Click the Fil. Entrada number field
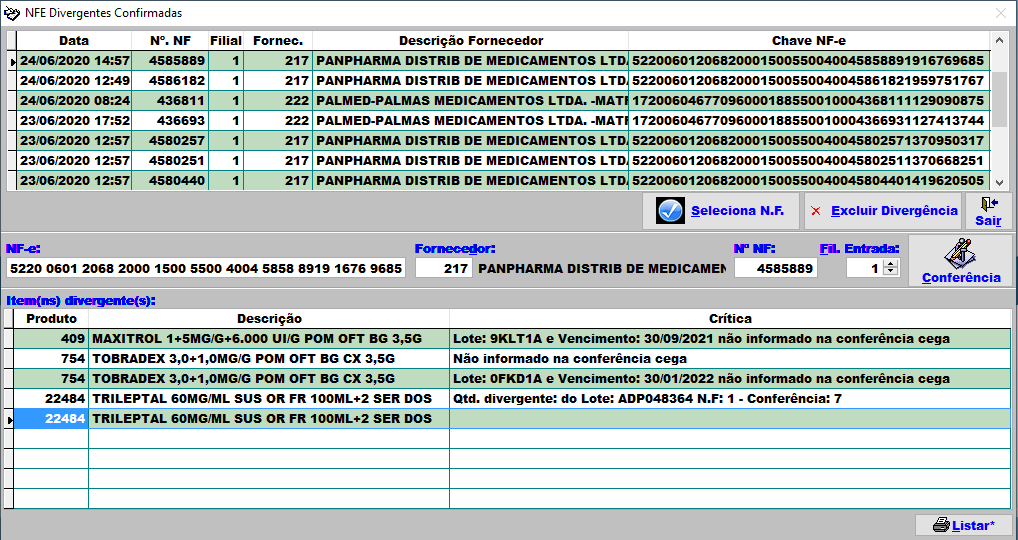 tap(865, 268)
